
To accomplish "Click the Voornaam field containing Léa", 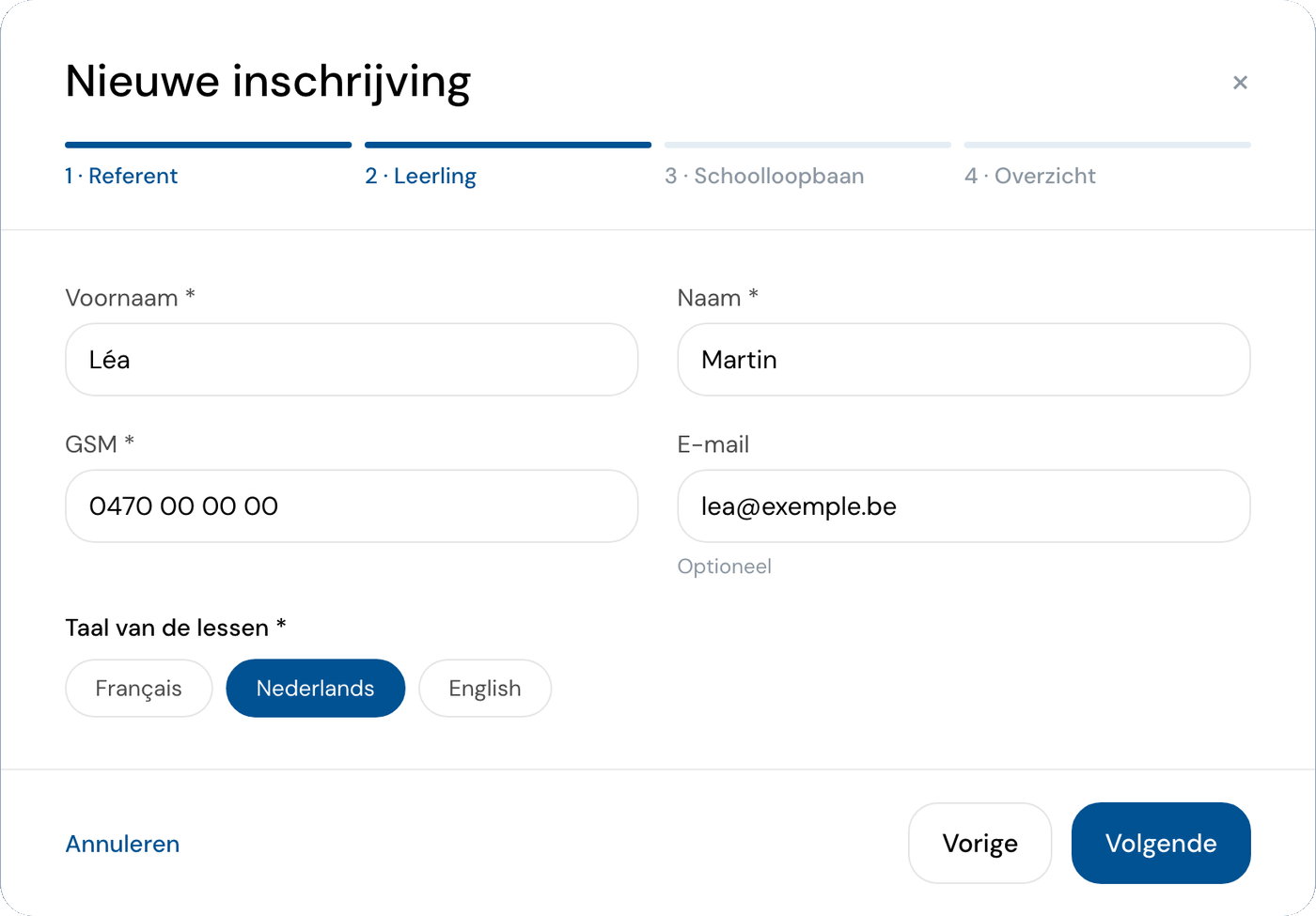I will (352, 360).
